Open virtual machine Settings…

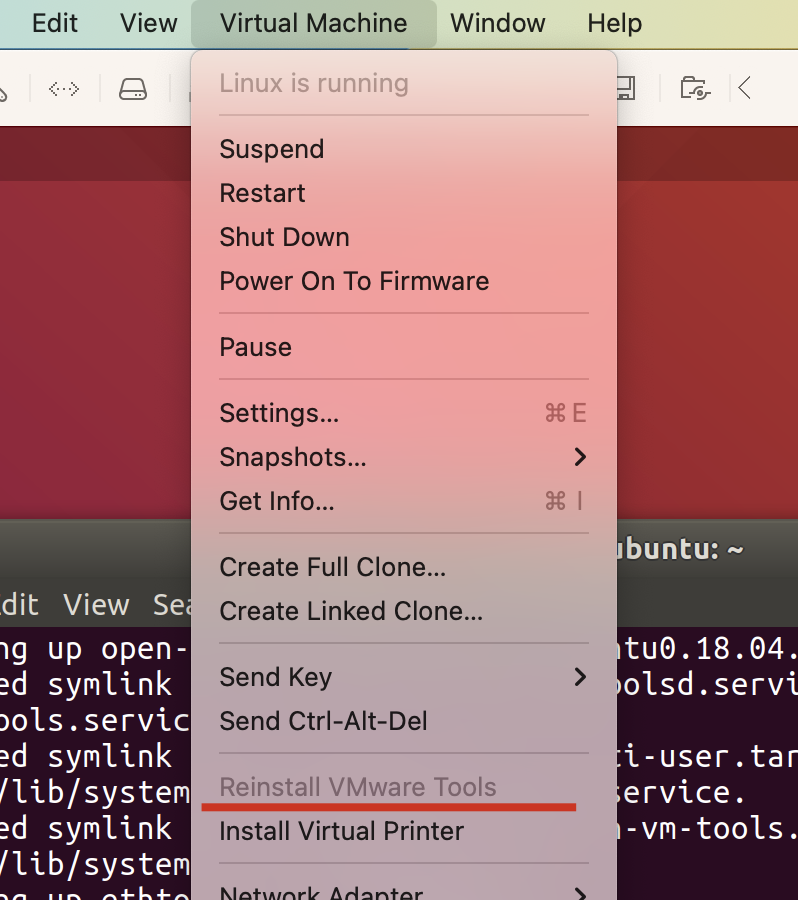tap(404, 413)
